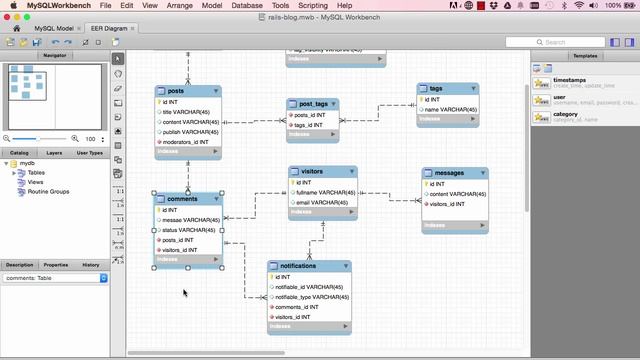Collapse the visitors table header arrow
Viewport: 640px width, 360px height.
[352, 171]
